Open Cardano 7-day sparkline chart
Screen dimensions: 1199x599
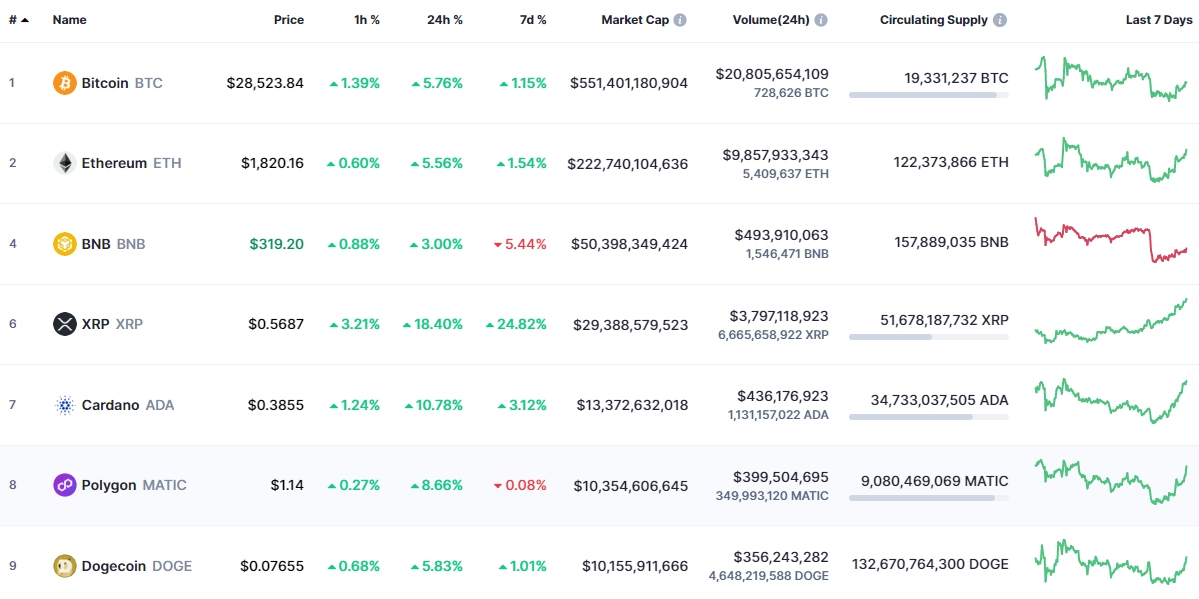pyautogui.click(x=1111, y=401)
